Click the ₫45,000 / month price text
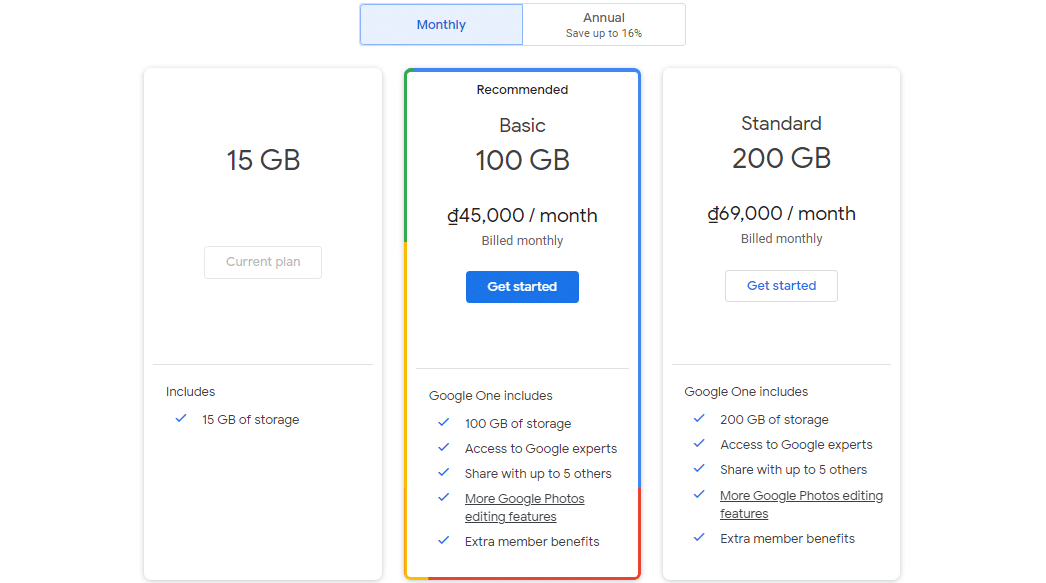Viewport: 1046px width, 583px height. coord(522,216)
